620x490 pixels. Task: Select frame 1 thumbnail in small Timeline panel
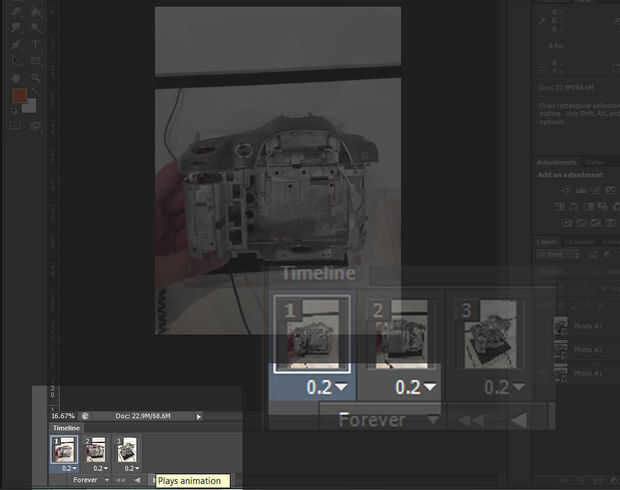point(64,450)
